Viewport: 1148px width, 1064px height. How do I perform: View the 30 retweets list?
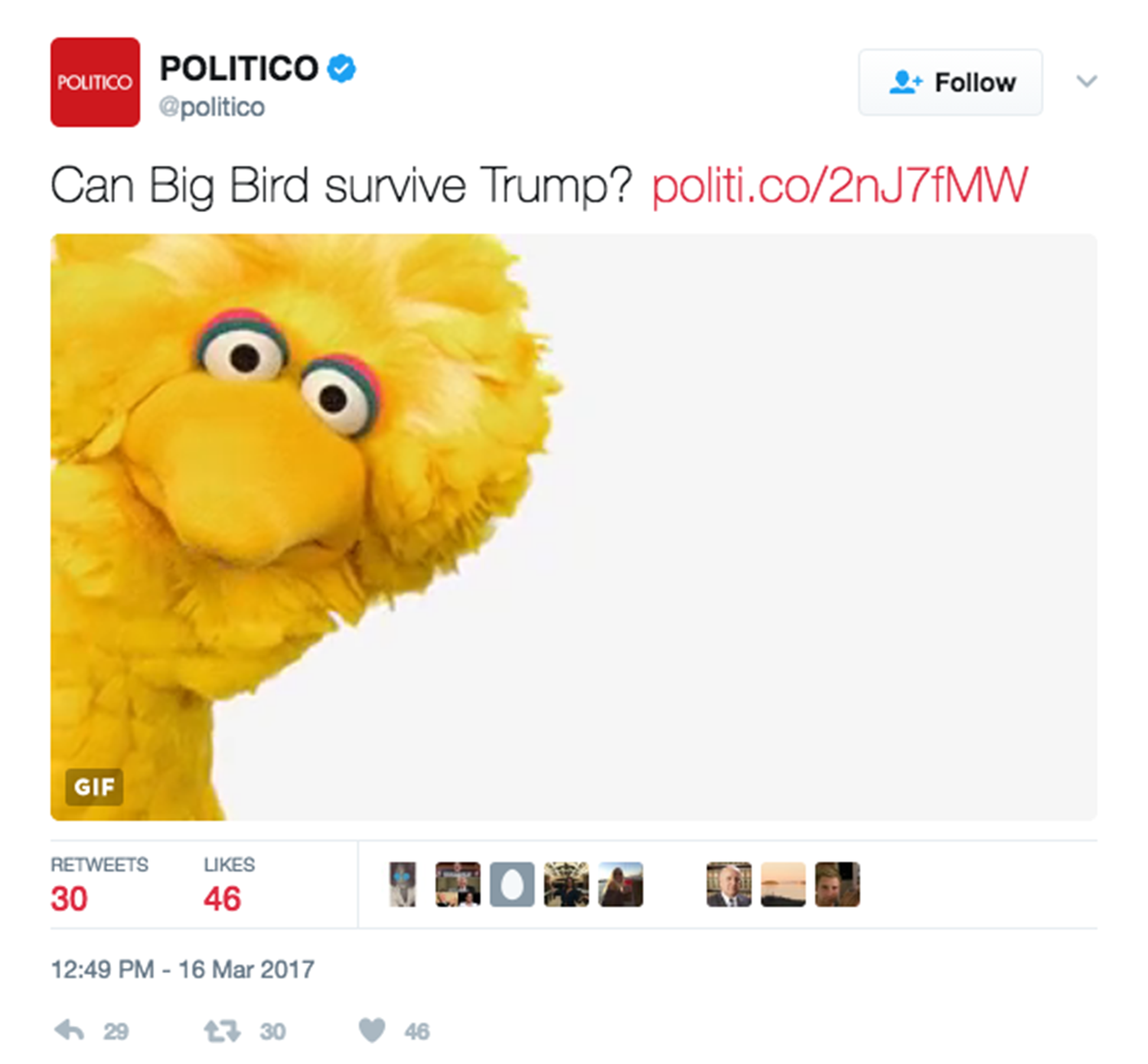tap(99, 885)
